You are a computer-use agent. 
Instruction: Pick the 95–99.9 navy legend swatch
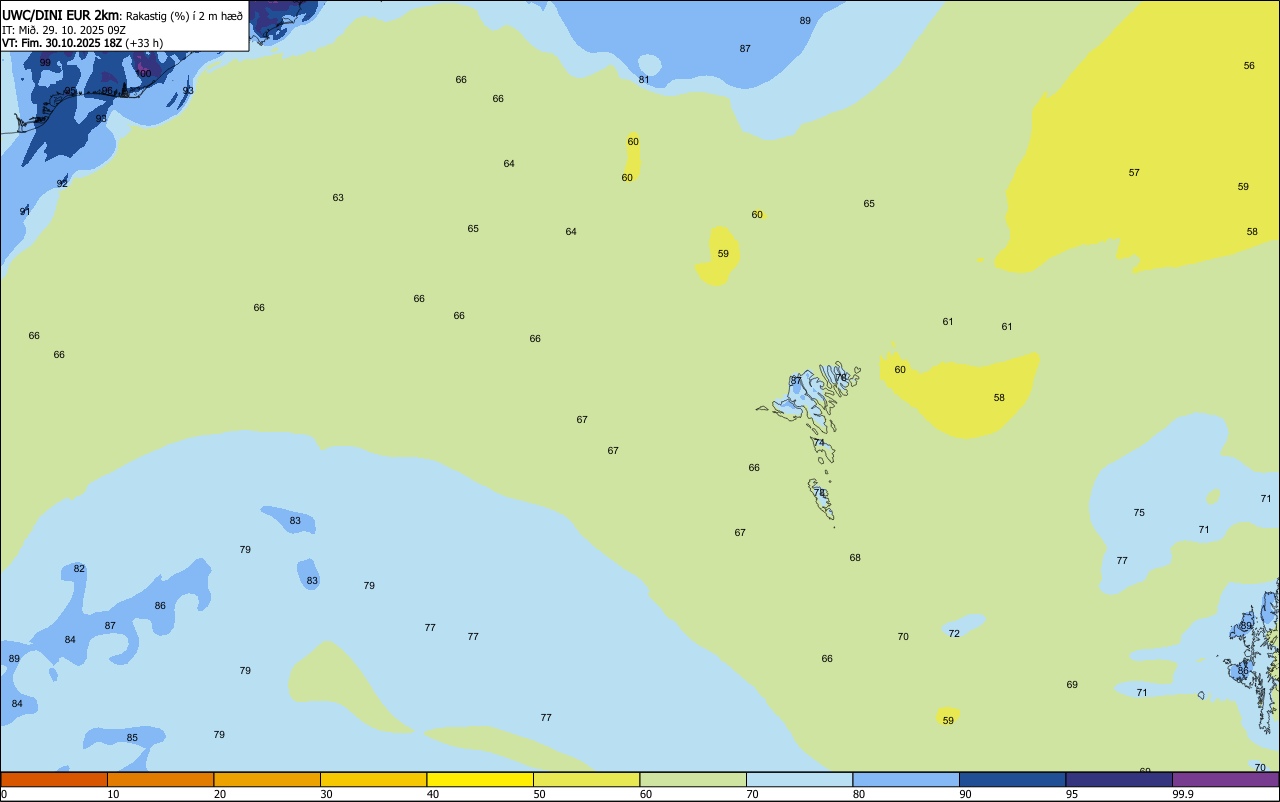pos(1119,779)
